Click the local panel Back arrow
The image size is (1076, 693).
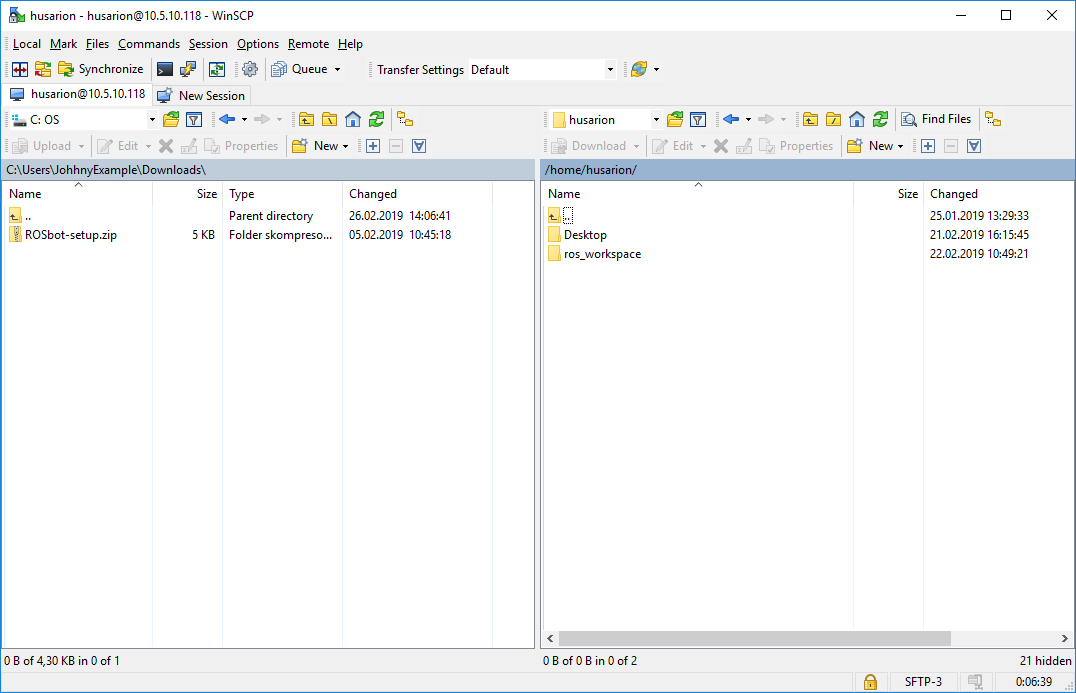click(x=227, y=119)
